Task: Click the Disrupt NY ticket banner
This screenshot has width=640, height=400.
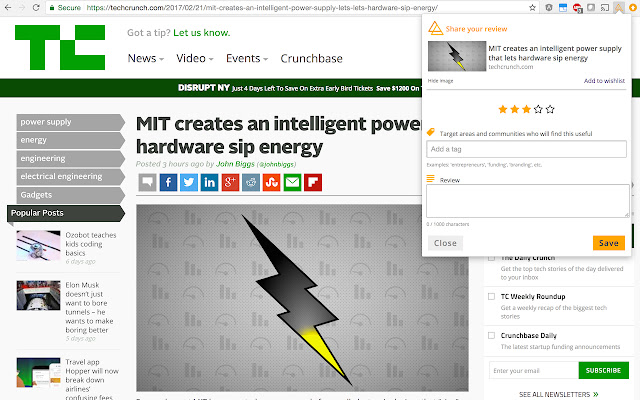Action: 299,88
